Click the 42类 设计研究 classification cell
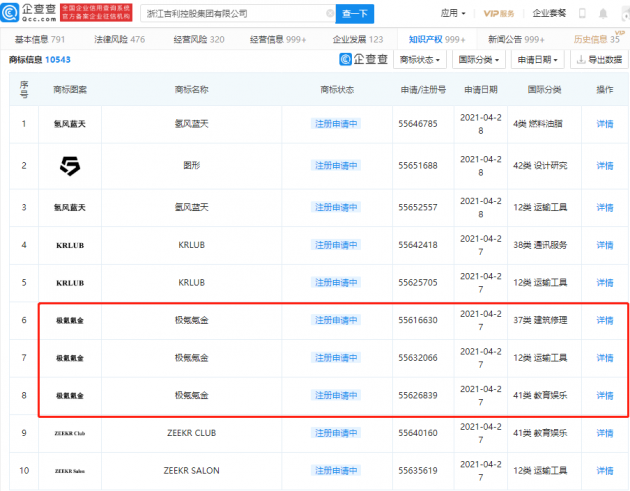Image resolution: width=630 pixels, height=491 pixels. point(540,166)
